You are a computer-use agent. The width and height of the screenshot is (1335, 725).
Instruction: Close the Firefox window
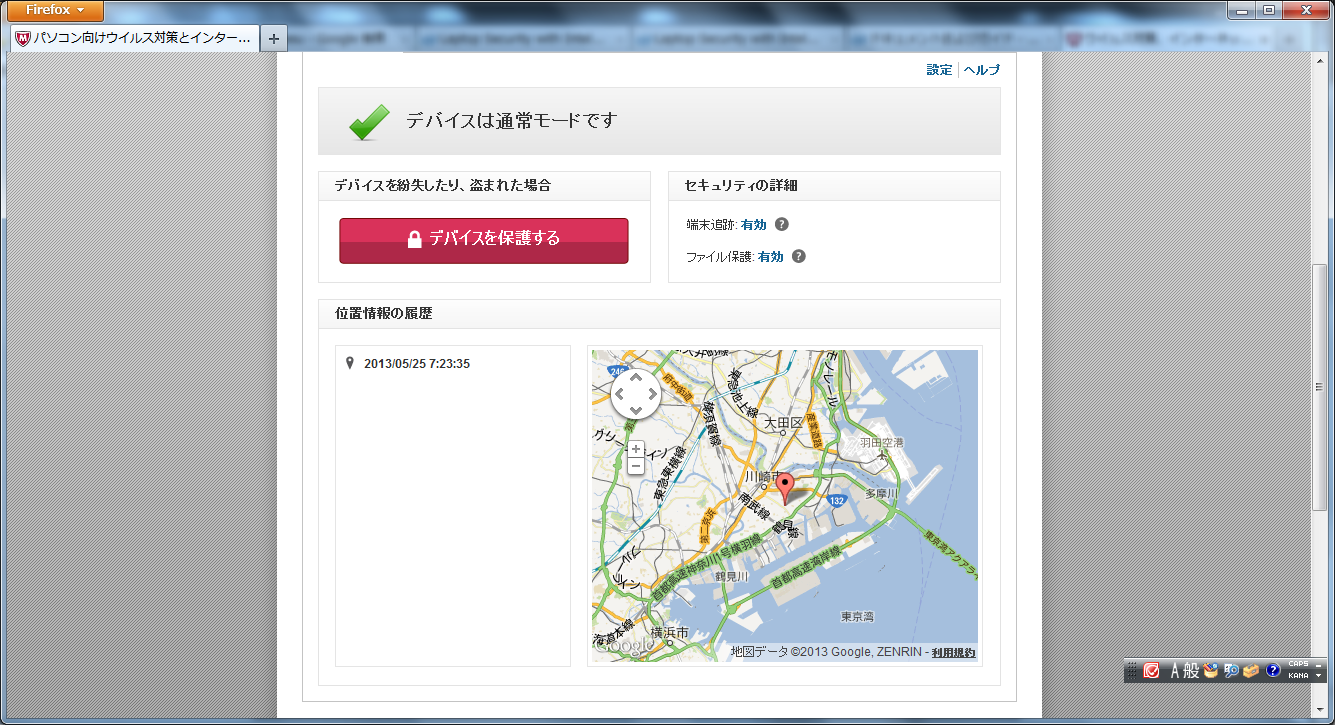point(1305,10)
